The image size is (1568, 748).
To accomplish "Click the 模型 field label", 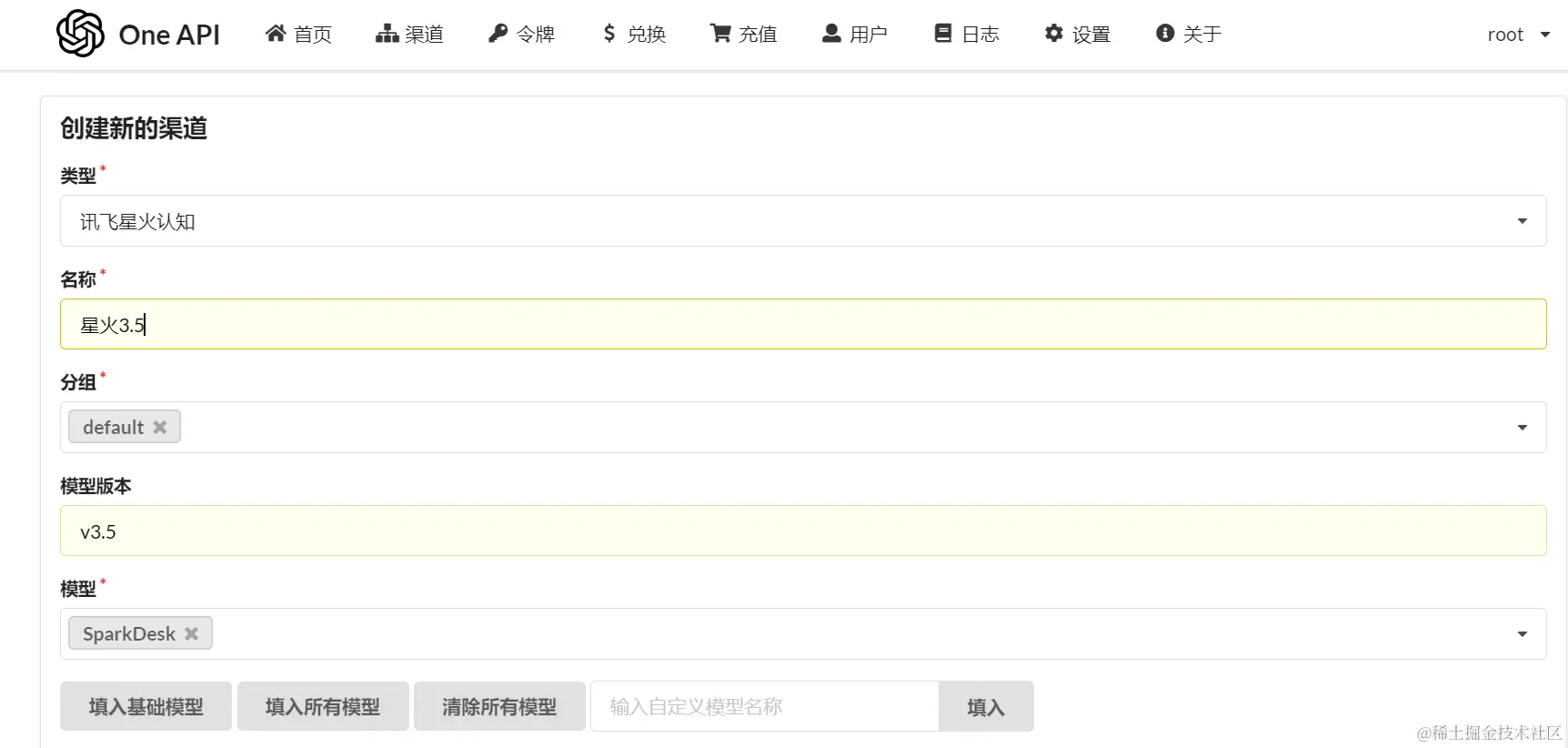I will pyautogui.click(x=78, y=589).
